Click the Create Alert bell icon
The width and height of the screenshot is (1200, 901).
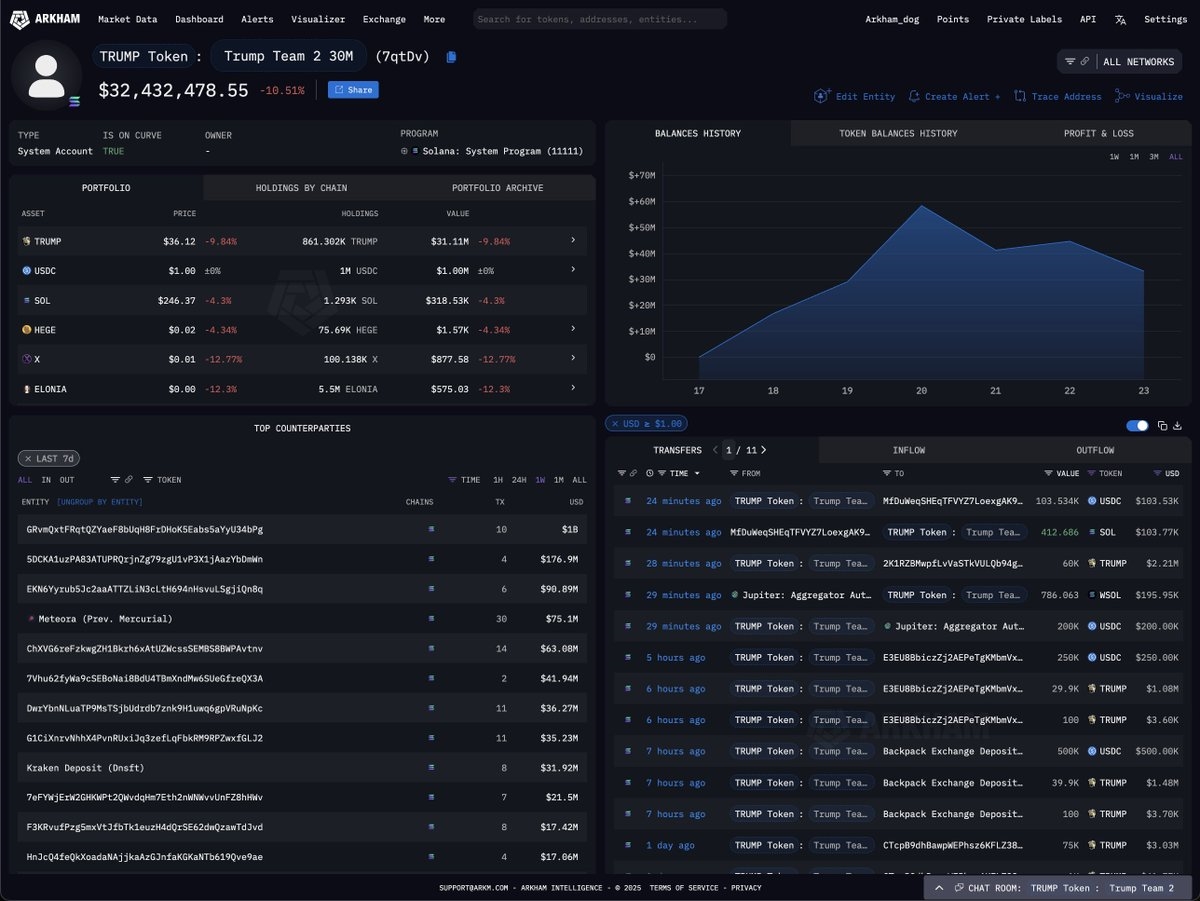(x=914, y=96)
